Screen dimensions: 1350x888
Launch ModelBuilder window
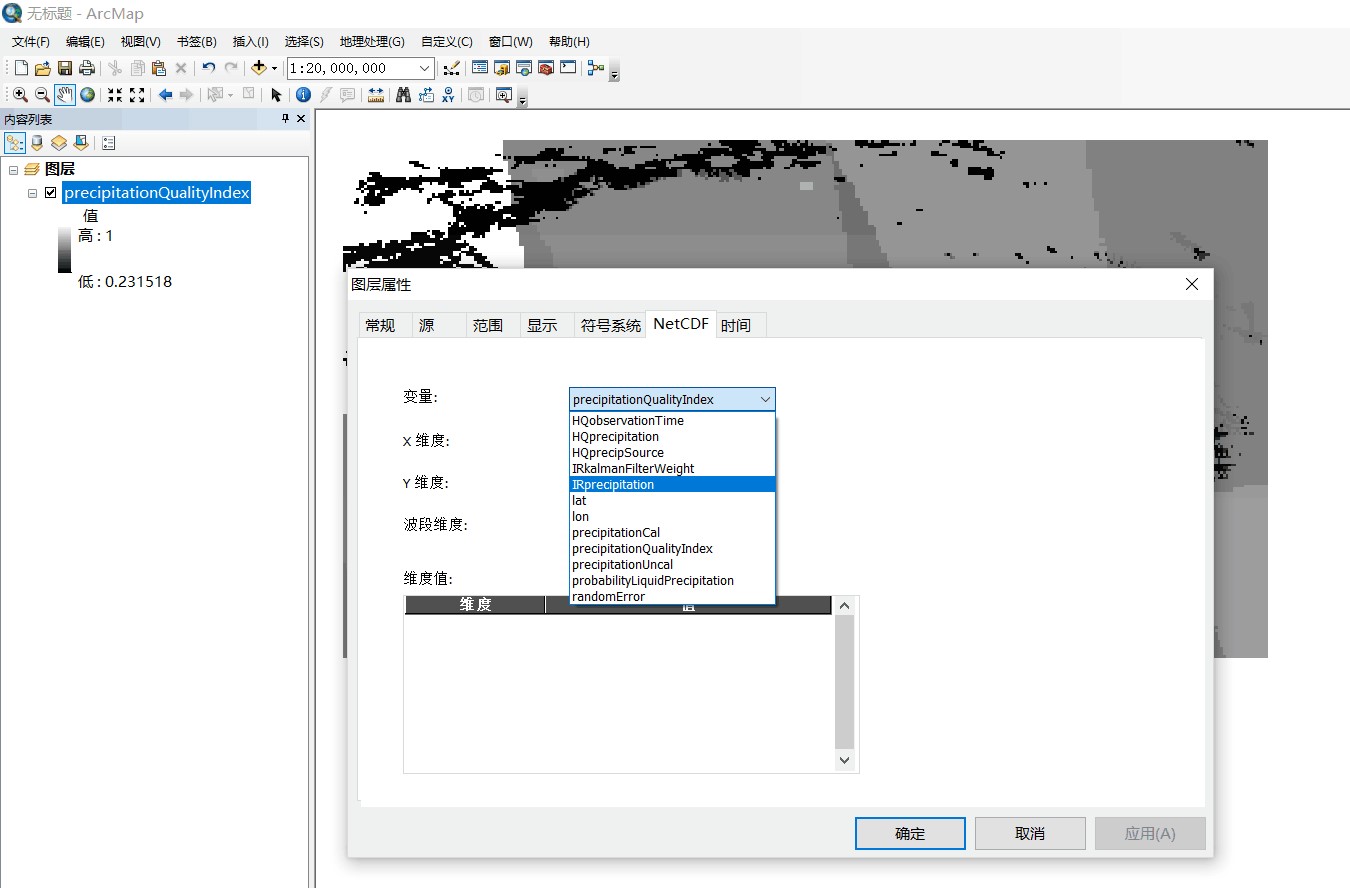pyautogui.click(x=596, y=68)
